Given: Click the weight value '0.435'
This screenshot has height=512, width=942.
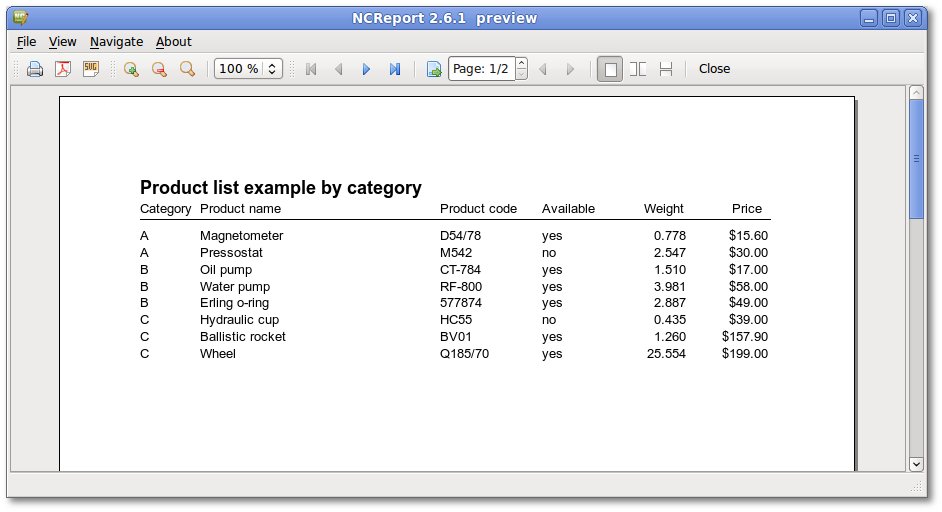Looking at the screenshot, I should [670, 320].
